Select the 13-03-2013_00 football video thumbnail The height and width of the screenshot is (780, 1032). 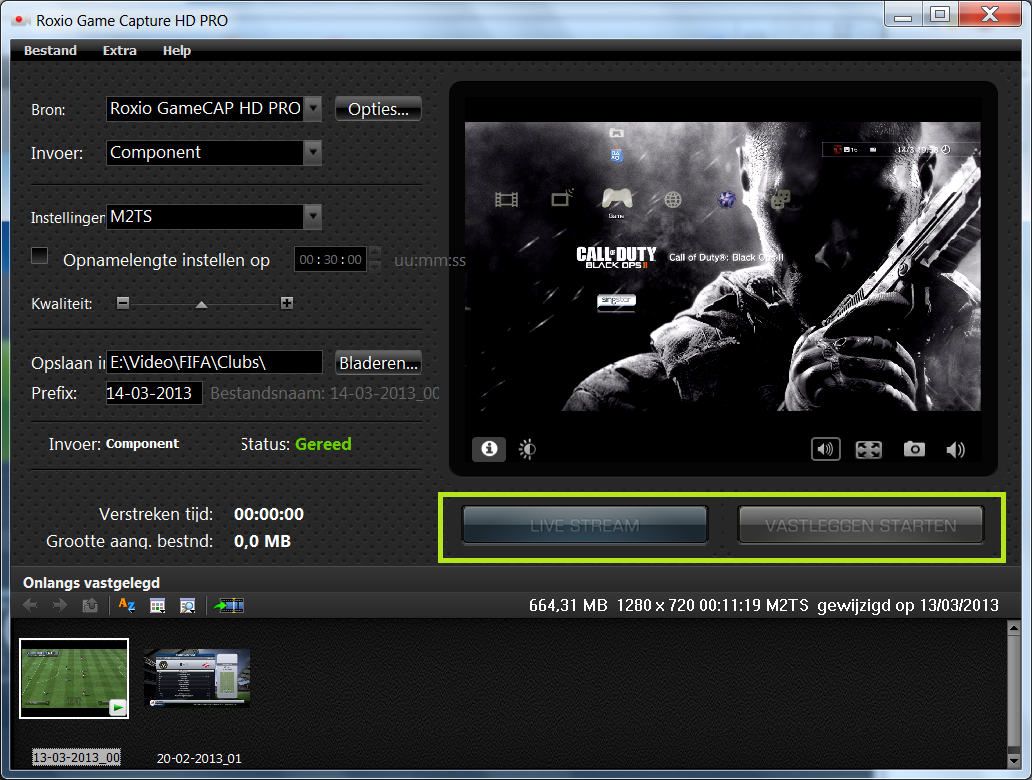pyautogui.click(x=74, y=678)
